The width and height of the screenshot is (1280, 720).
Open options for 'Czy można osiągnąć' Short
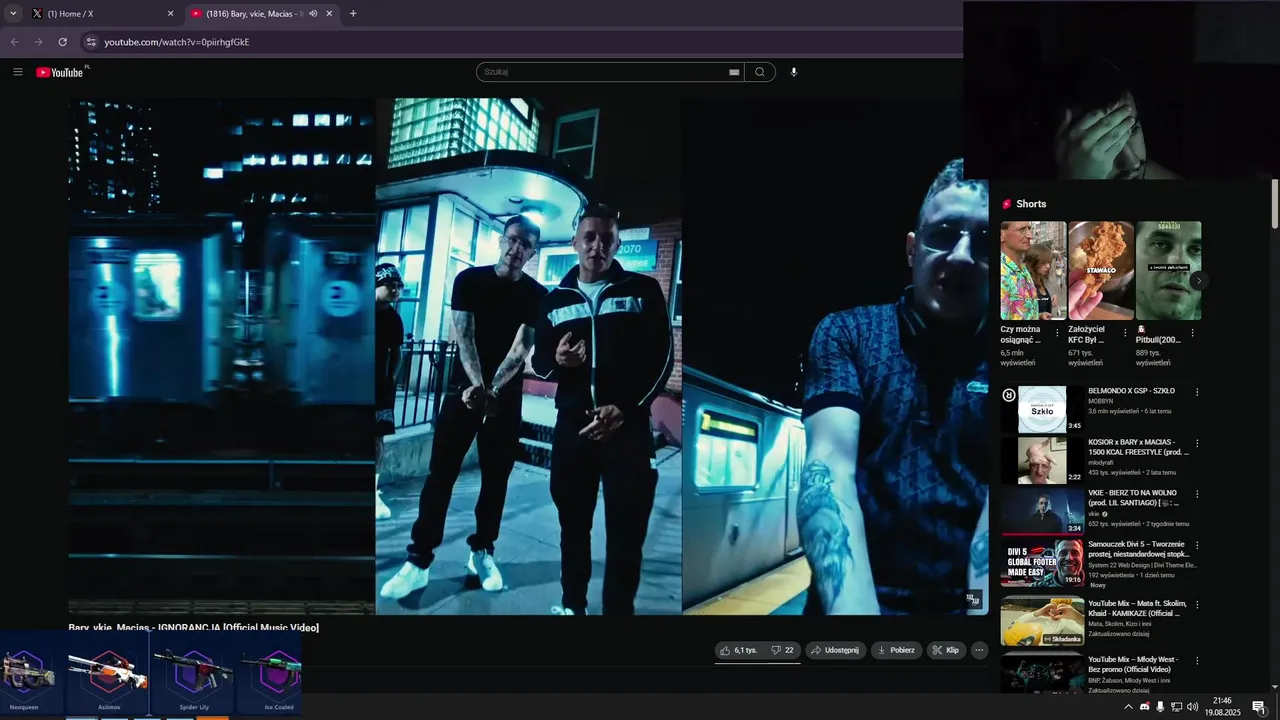pos(1057,333)
